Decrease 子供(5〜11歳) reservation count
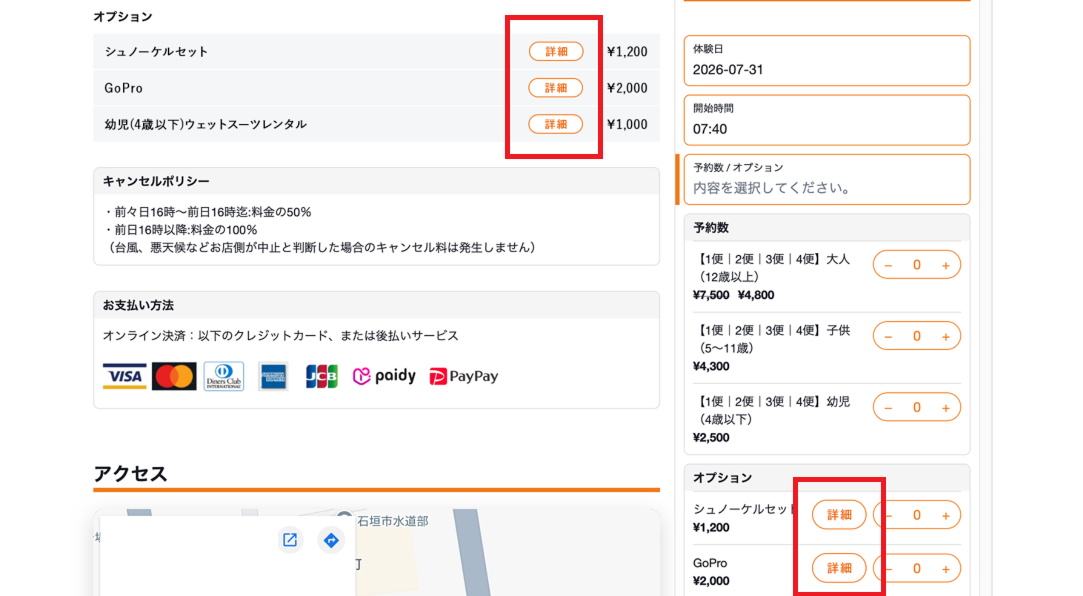The image size is (1083, 596). [x=888, y=336]
